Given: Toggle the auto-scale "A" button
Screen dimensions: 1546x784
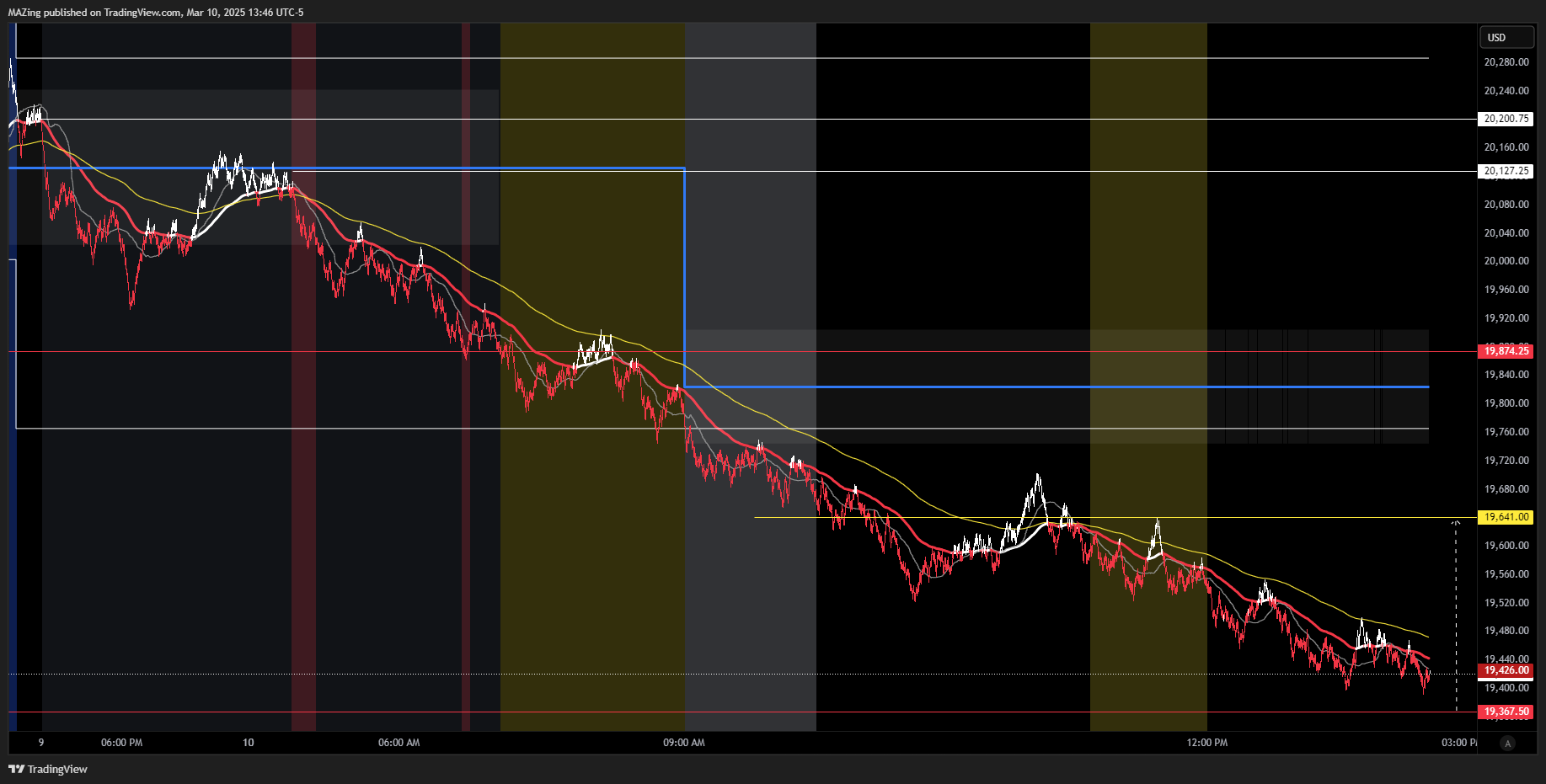Looking at the screenshot, I should click(1508, 743).
